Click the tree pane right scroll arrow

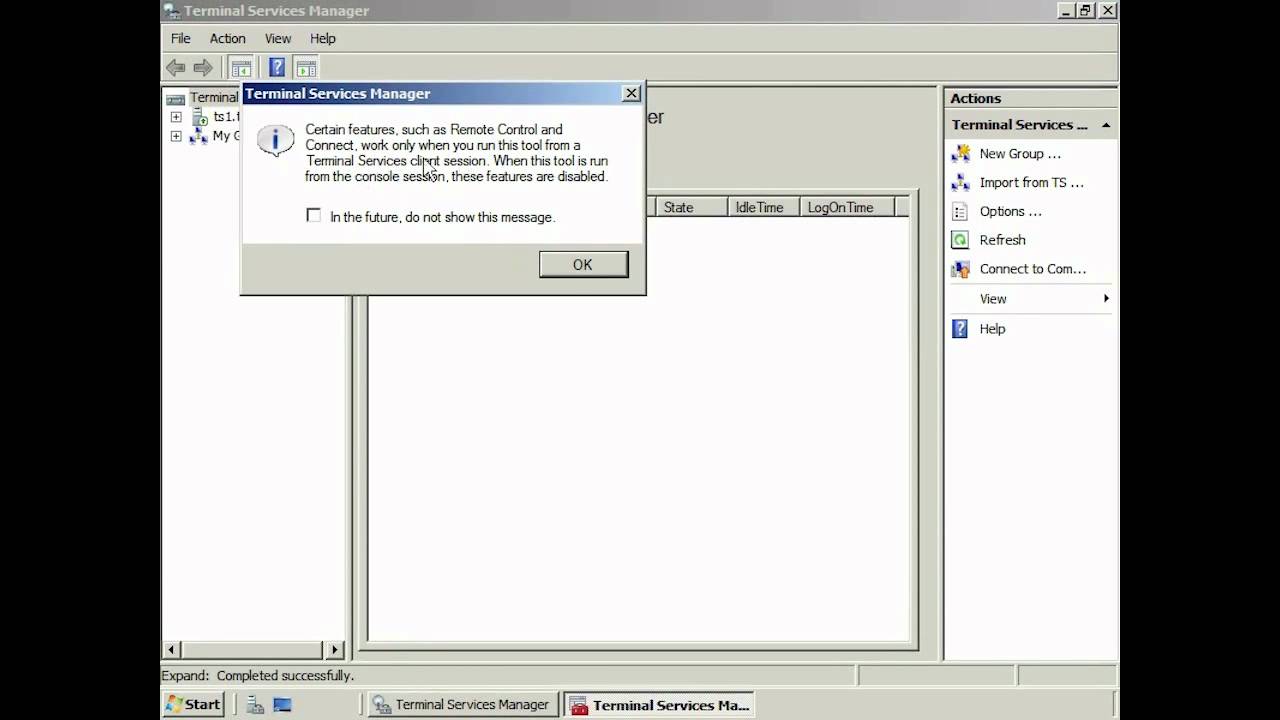(335, 650)
